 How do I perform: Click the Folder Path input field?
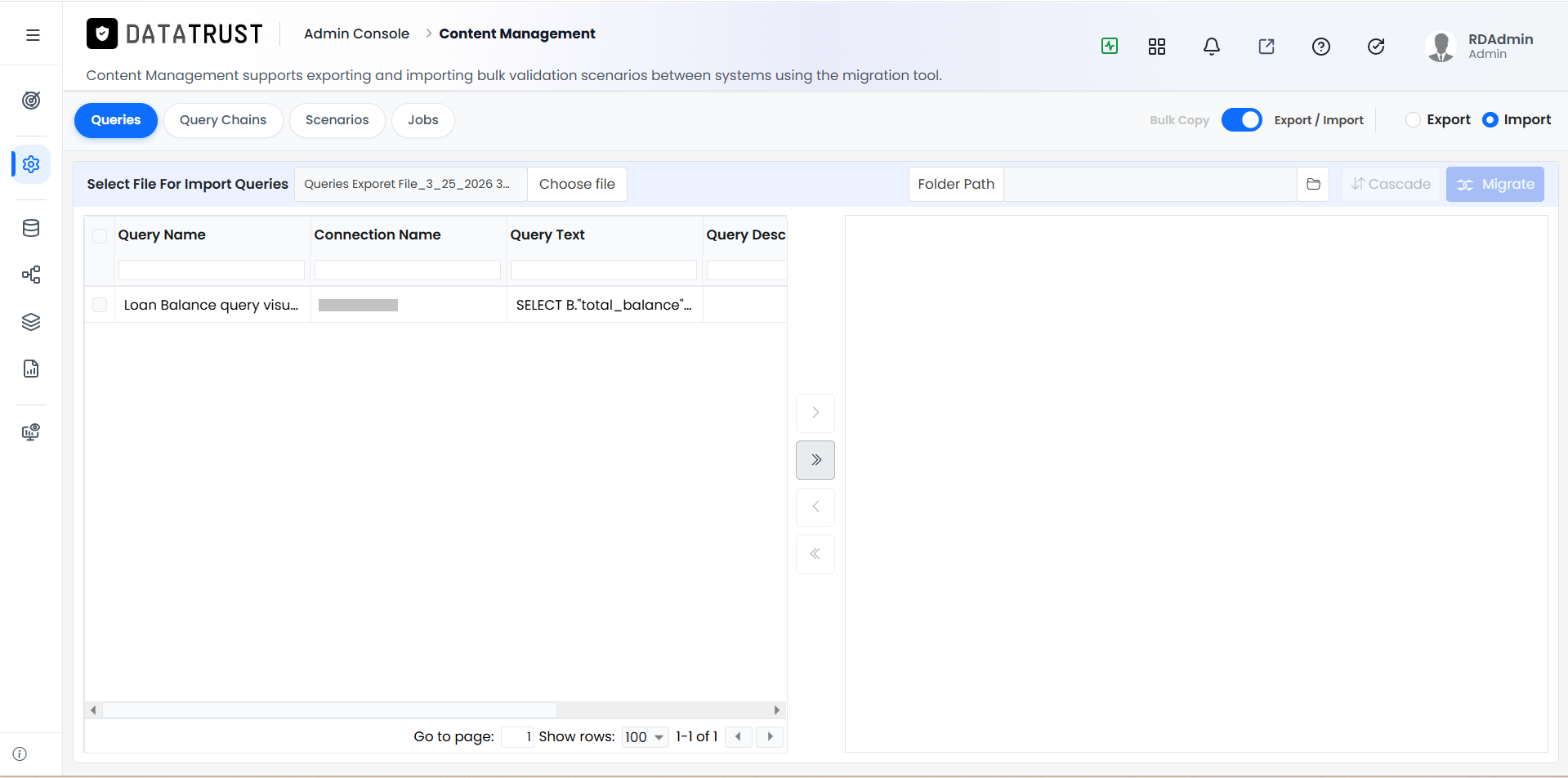tap(1150, 184)
